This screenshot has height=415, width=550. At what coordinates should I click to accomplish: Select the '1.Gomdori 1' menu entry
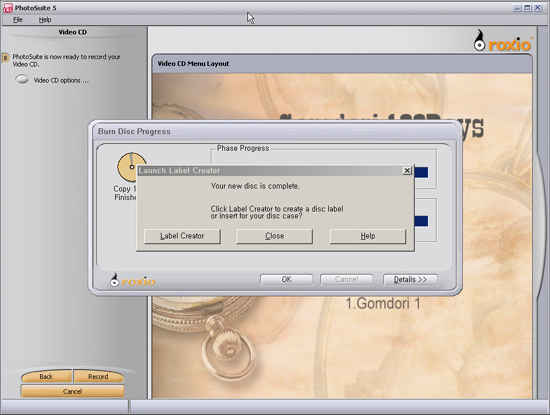click(x=383, y=303)
